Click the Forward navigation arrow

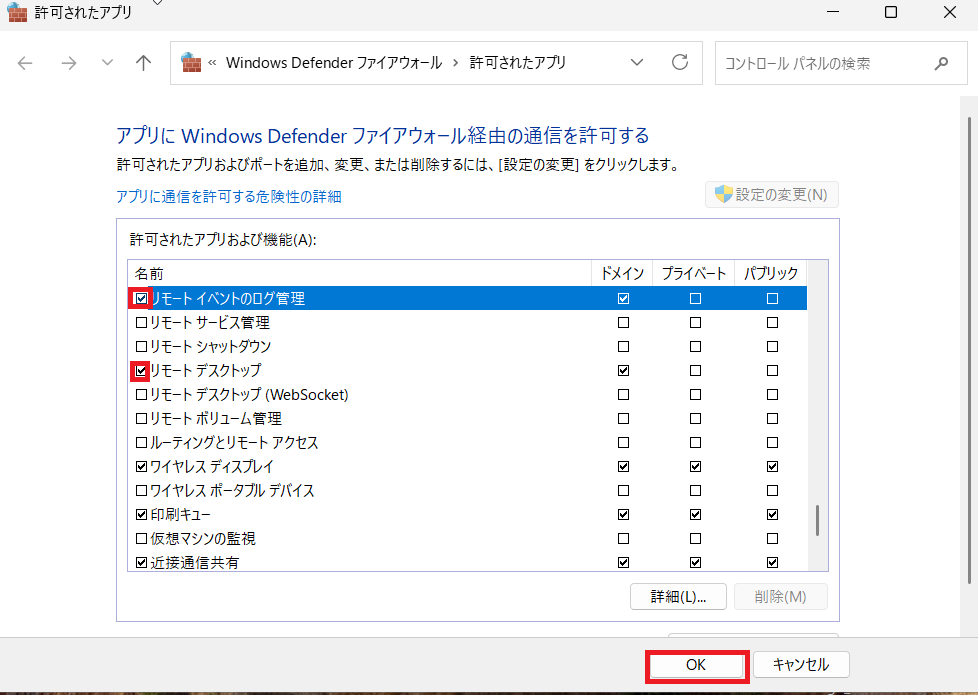click(69, 63)
